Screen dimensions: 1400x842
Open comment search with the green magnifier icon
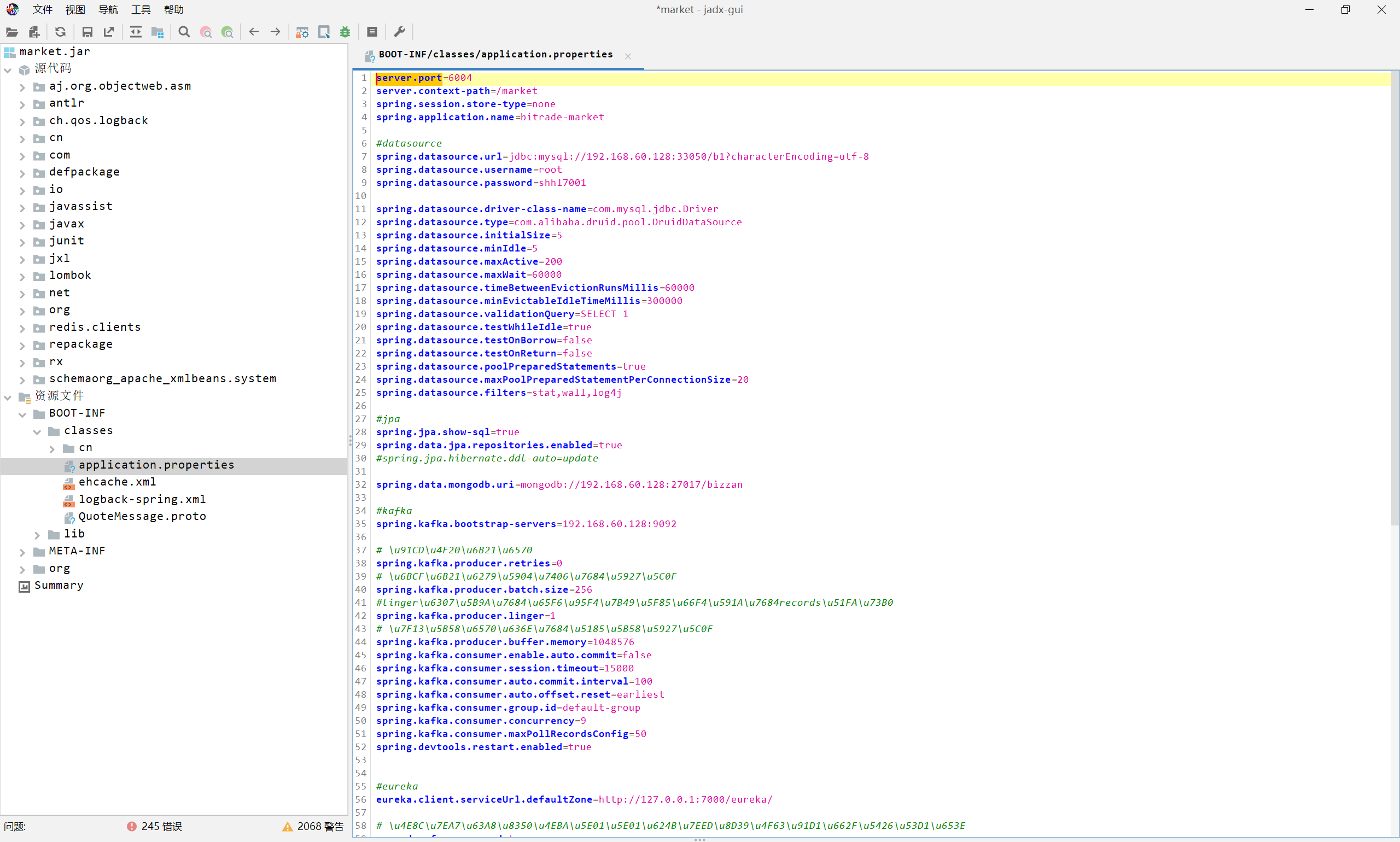[227, 32]
